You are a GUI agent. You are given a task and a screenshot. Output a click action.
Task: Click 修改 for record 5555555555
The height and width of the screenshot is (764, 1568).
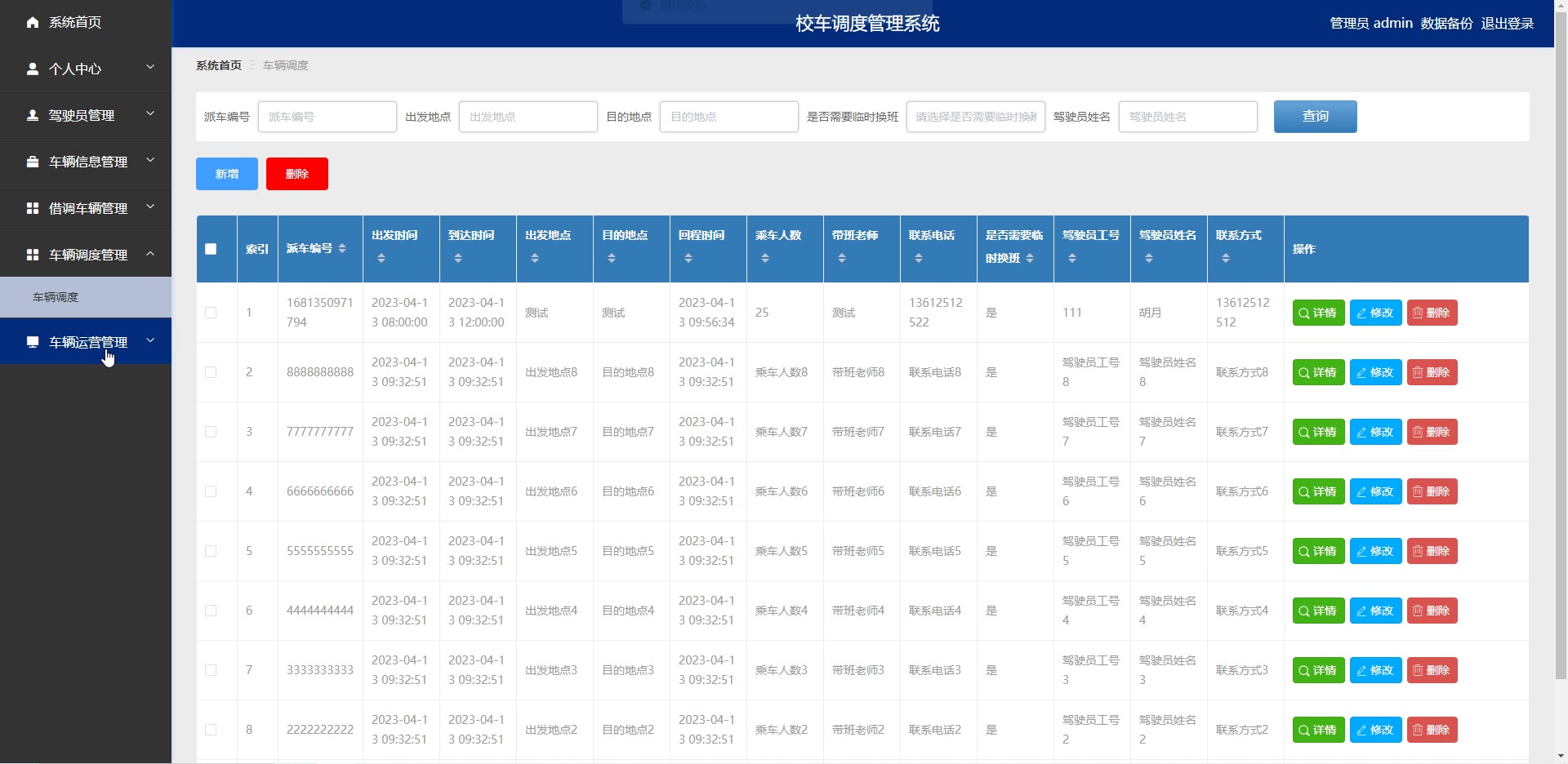click(x=1375, y=551)
